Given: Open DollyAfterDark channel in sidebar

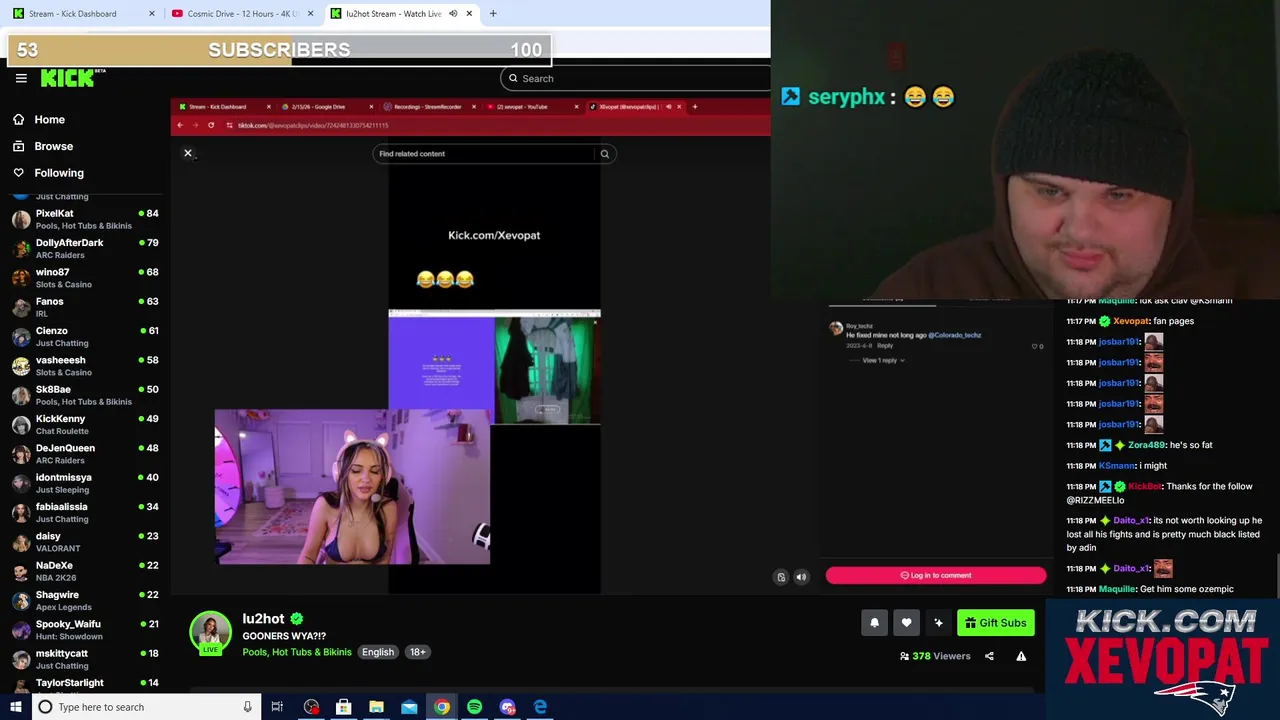Looking at the screenshot, I should 85,248.
